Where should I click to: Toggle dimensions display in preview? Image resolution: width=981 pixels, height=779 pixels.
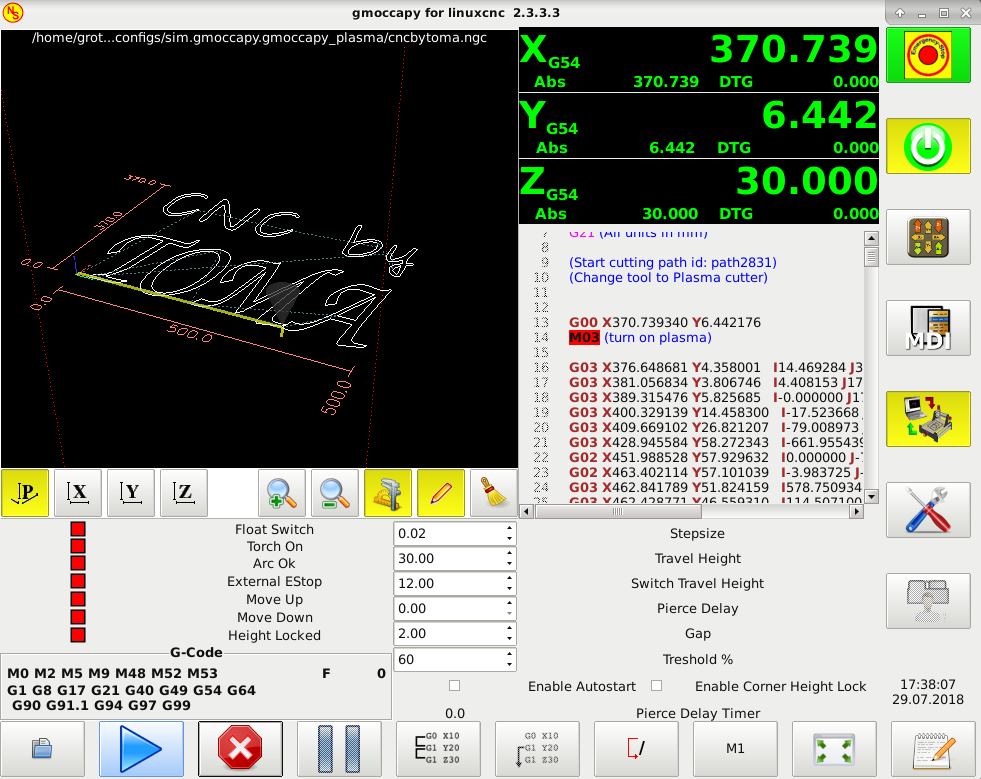[388, 493]
